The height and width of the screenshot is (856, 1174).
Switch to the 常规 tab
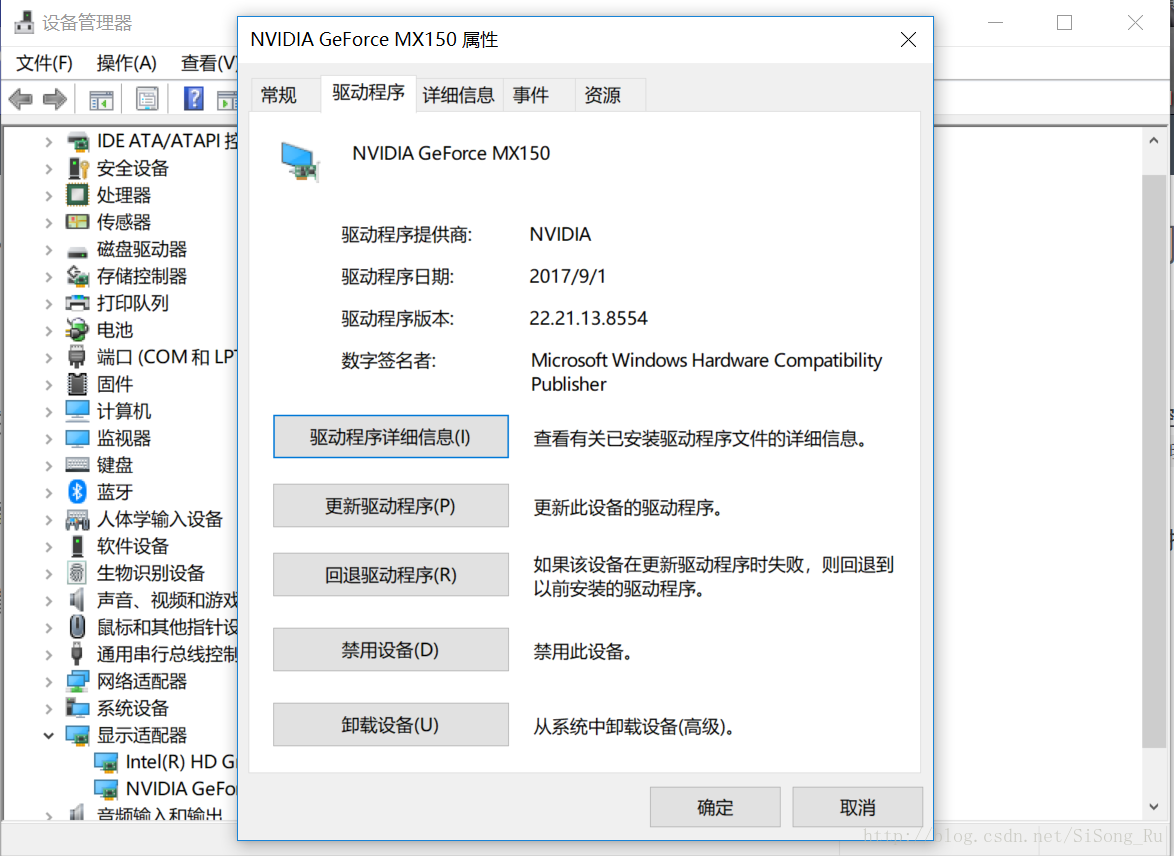(x=285, y=95)
